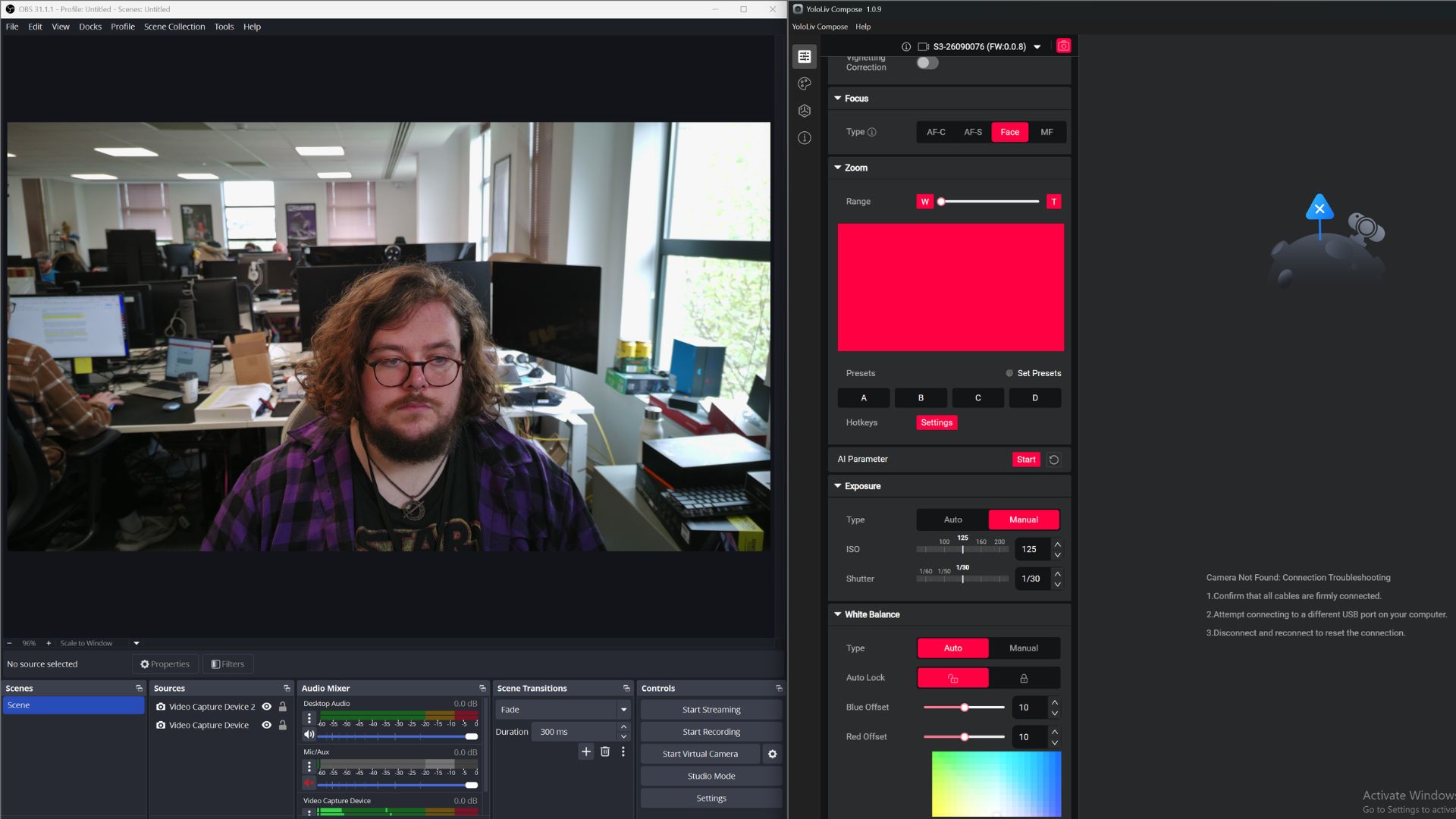Lock Video Capture Device 2 source

(x=283, y=707)
